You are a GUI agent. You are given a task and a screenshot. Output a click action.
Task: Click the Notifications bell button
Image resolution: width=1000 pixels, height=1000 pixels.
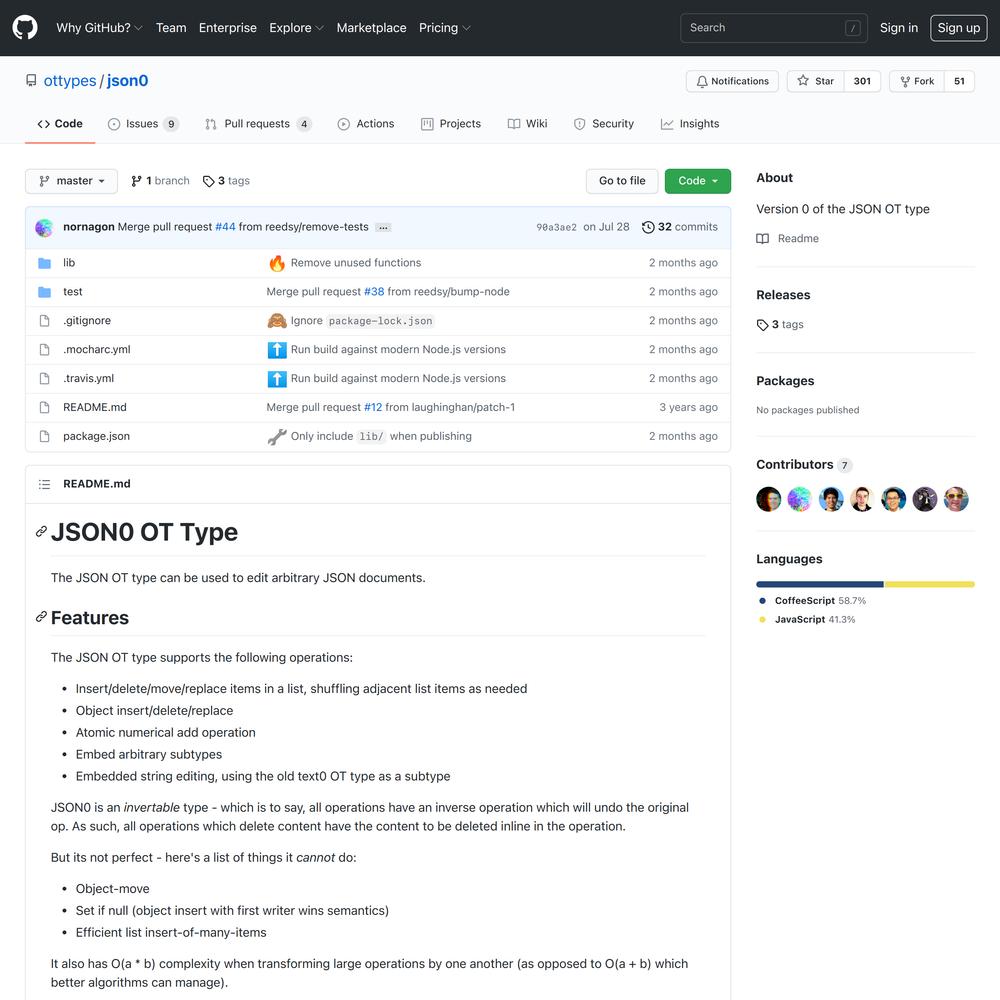pyautogui.click(x=732, y=81)
